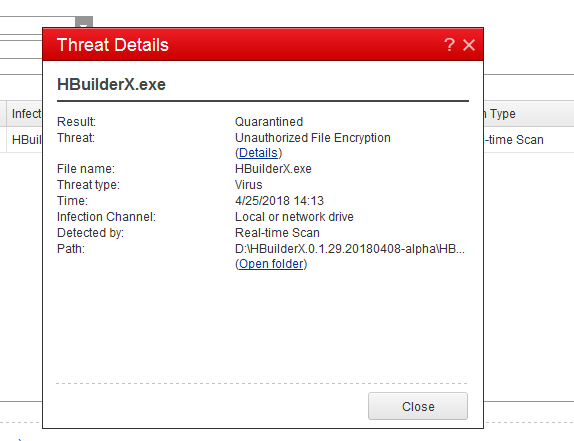Click the Quarantined result value
Image resolution: width=574 pixels, height=441 pixels.
click(x=269, y=122)
